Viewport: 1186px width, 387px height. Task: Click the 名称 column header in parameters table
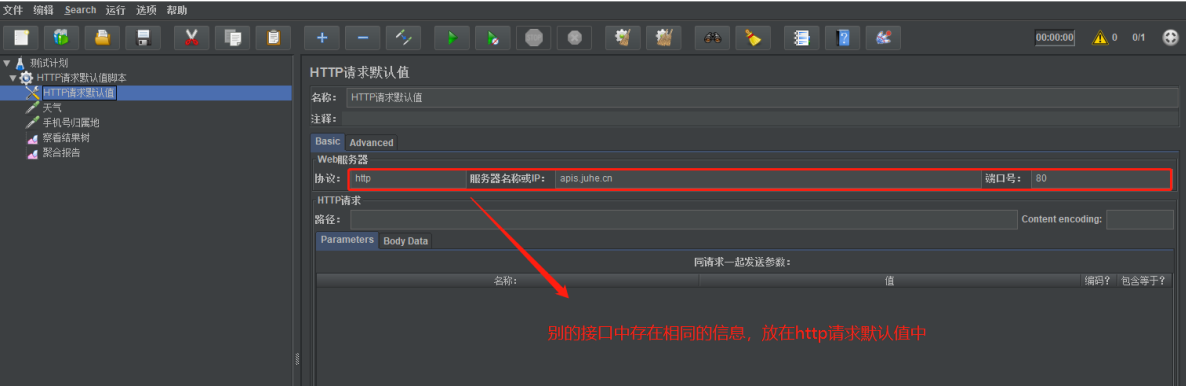point(508,280)
